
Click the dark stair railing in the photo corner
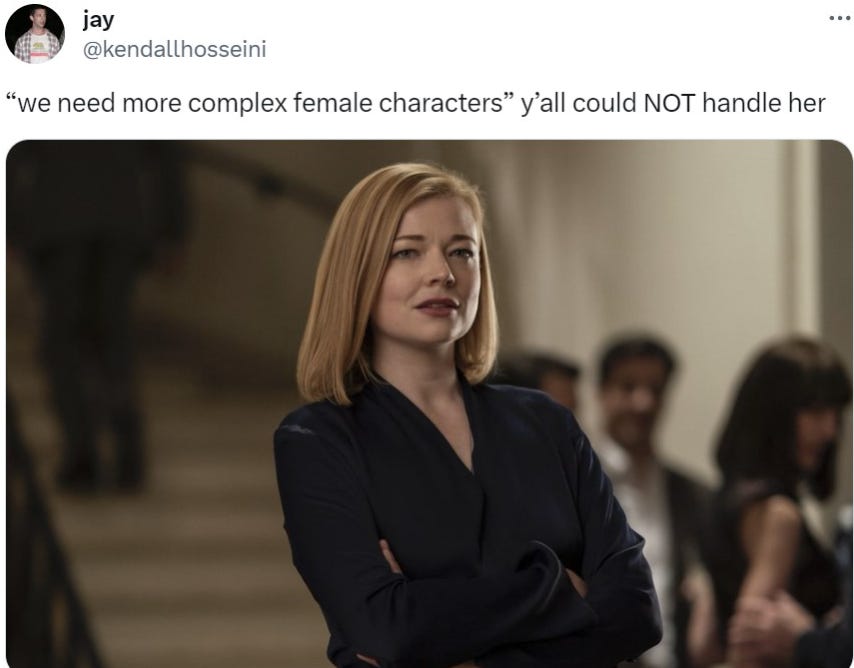coord(44,545)
